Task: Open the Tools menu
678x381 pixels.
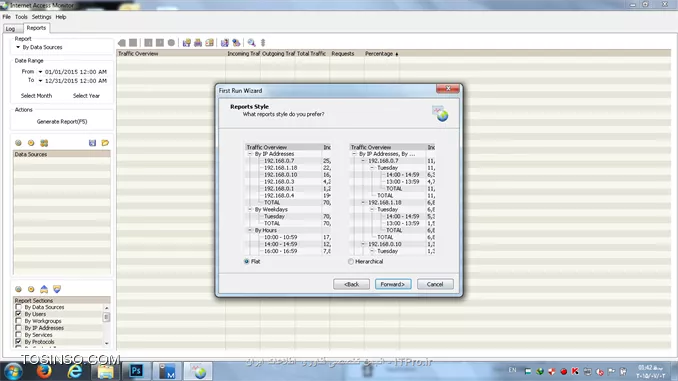Action: pos(21,17)
